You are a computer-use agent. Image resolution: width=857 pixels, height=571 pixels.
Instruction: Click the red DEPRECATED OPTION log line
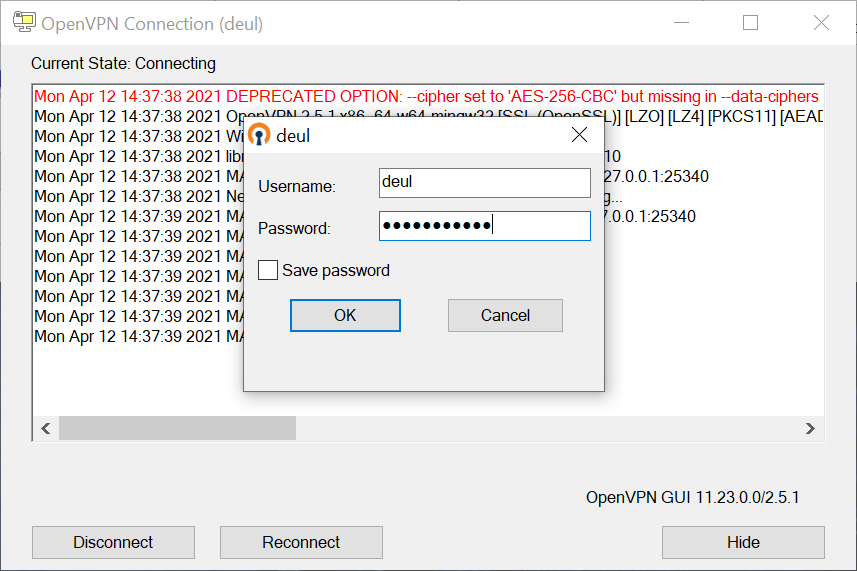point(426,97)
